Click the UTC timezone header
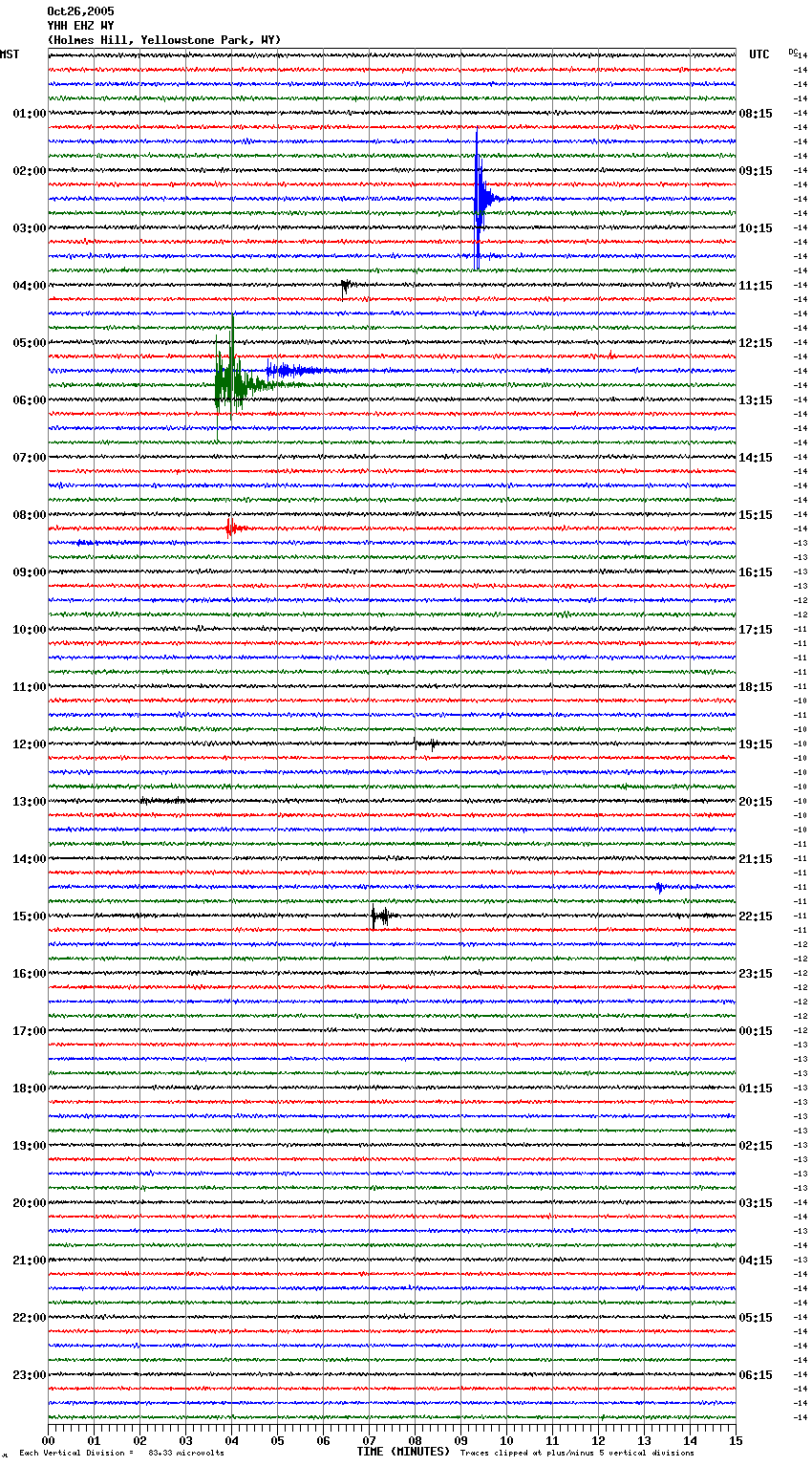Viewport: 812px width, 1466px height. [x=759, y=54]
